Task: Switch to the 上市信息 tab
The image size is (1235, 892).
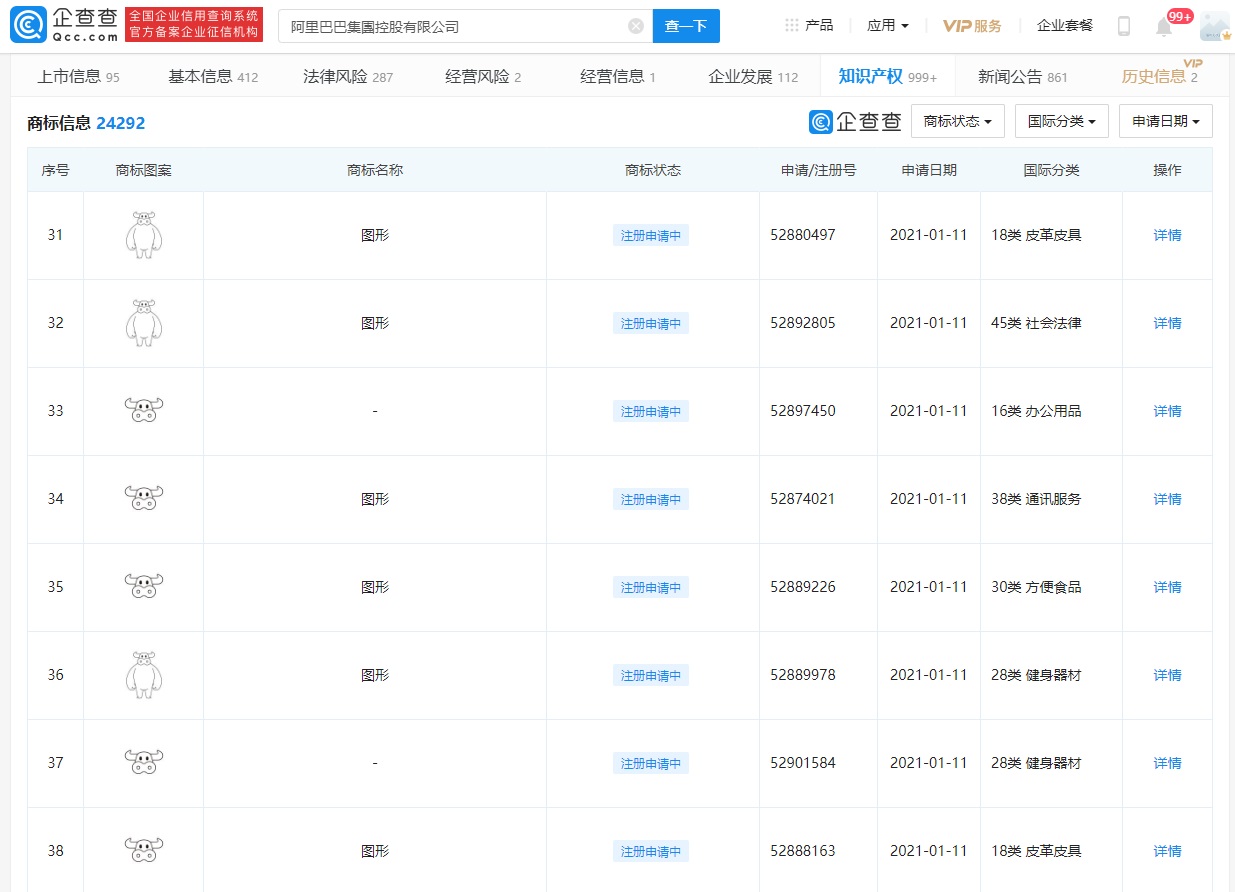Action: [78, 76]
